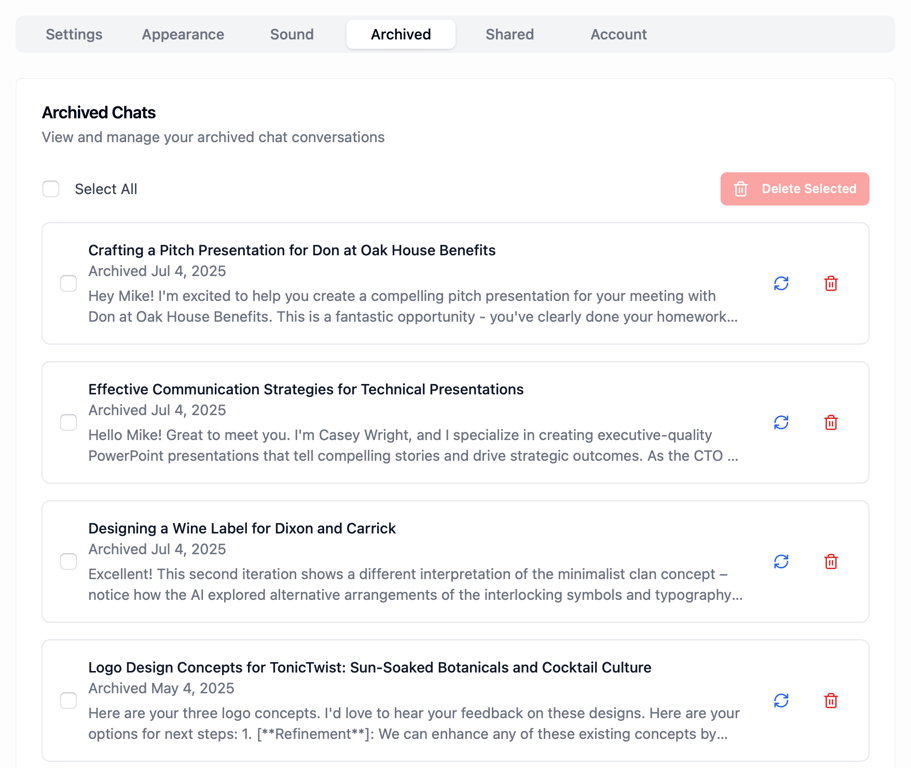
Task: Tick the TonicTwist Logo Design checkbox
Action: click(x=68, y=701)
